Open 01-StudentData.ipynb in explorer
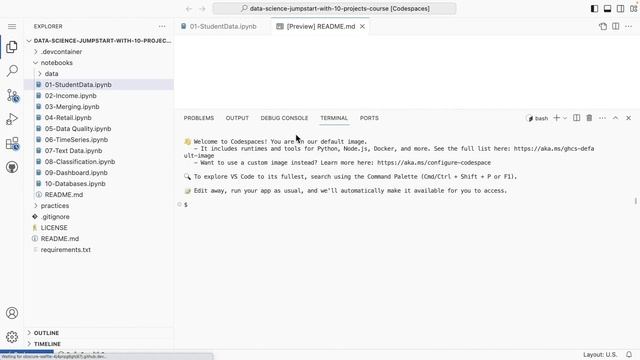Image resolution: width=640 pixels, height=360 pixels. point(99,84)
